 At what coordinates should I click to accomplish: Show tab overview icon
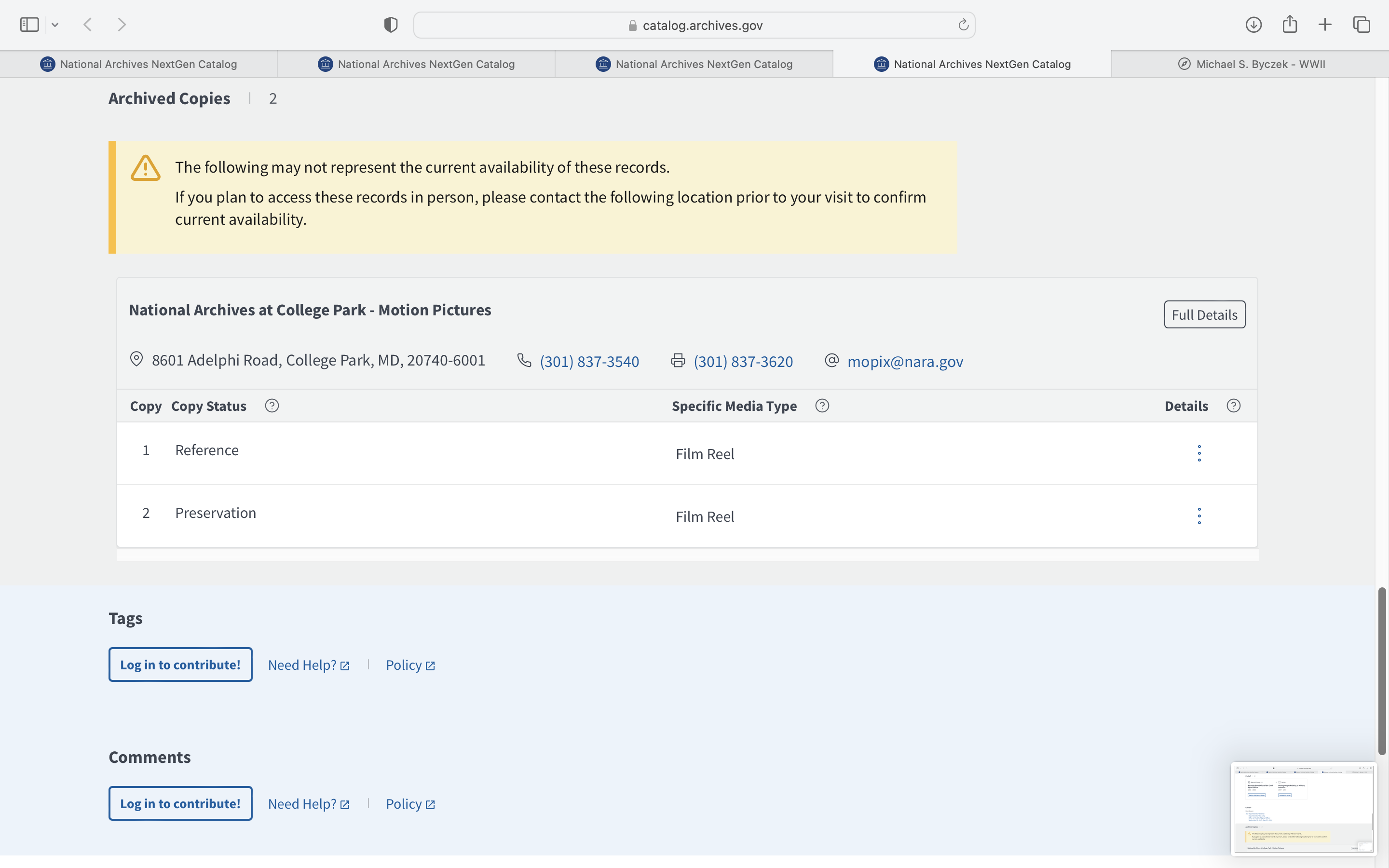(x=1361, y=25)
